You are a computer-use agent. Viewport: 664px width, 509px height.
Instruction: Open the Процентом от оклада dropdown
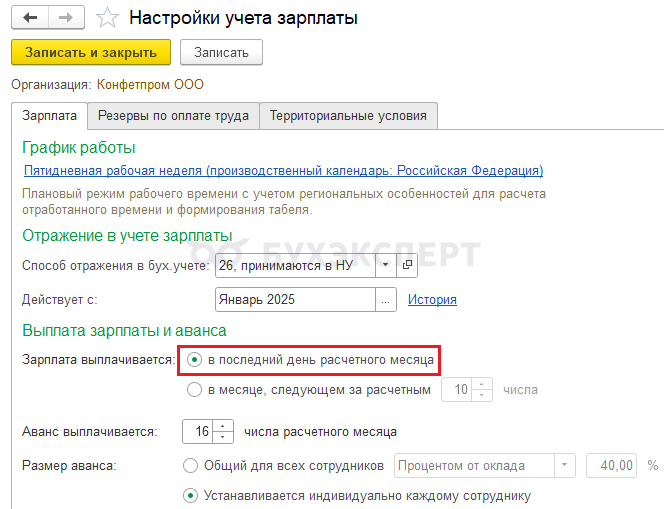coord(566,465)
